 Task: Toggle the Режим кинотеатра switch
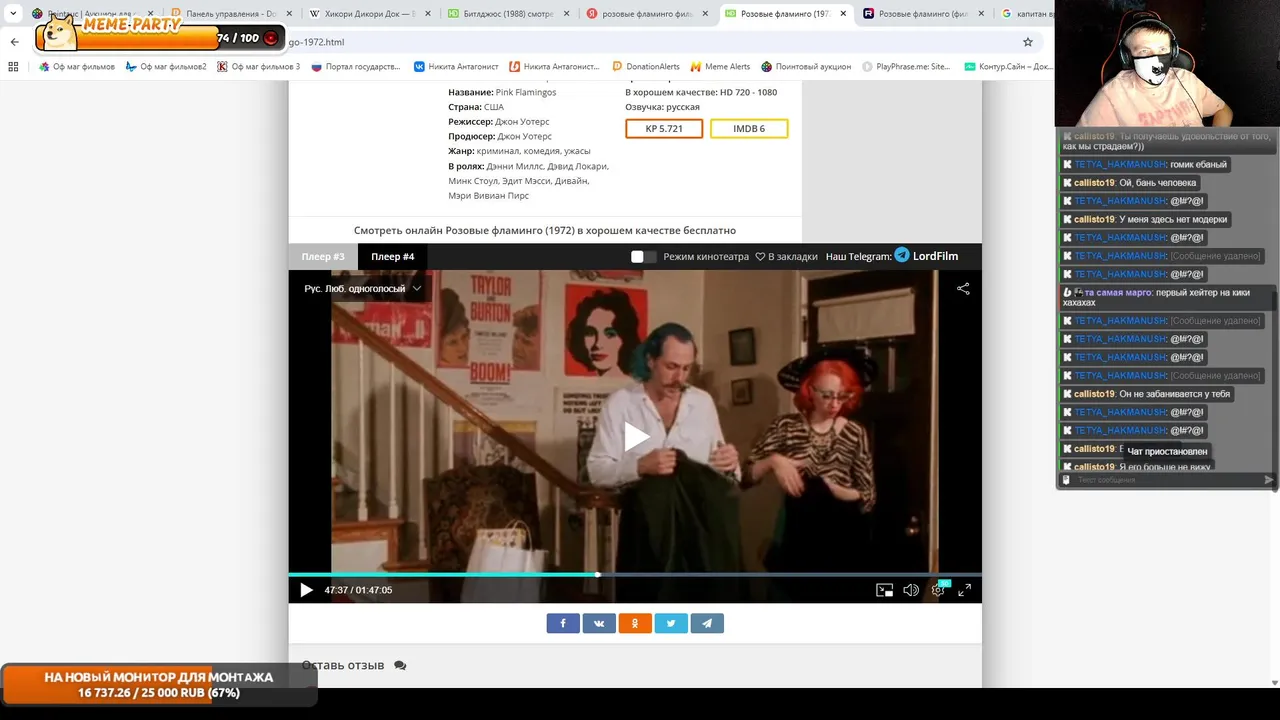pos(644,257)
